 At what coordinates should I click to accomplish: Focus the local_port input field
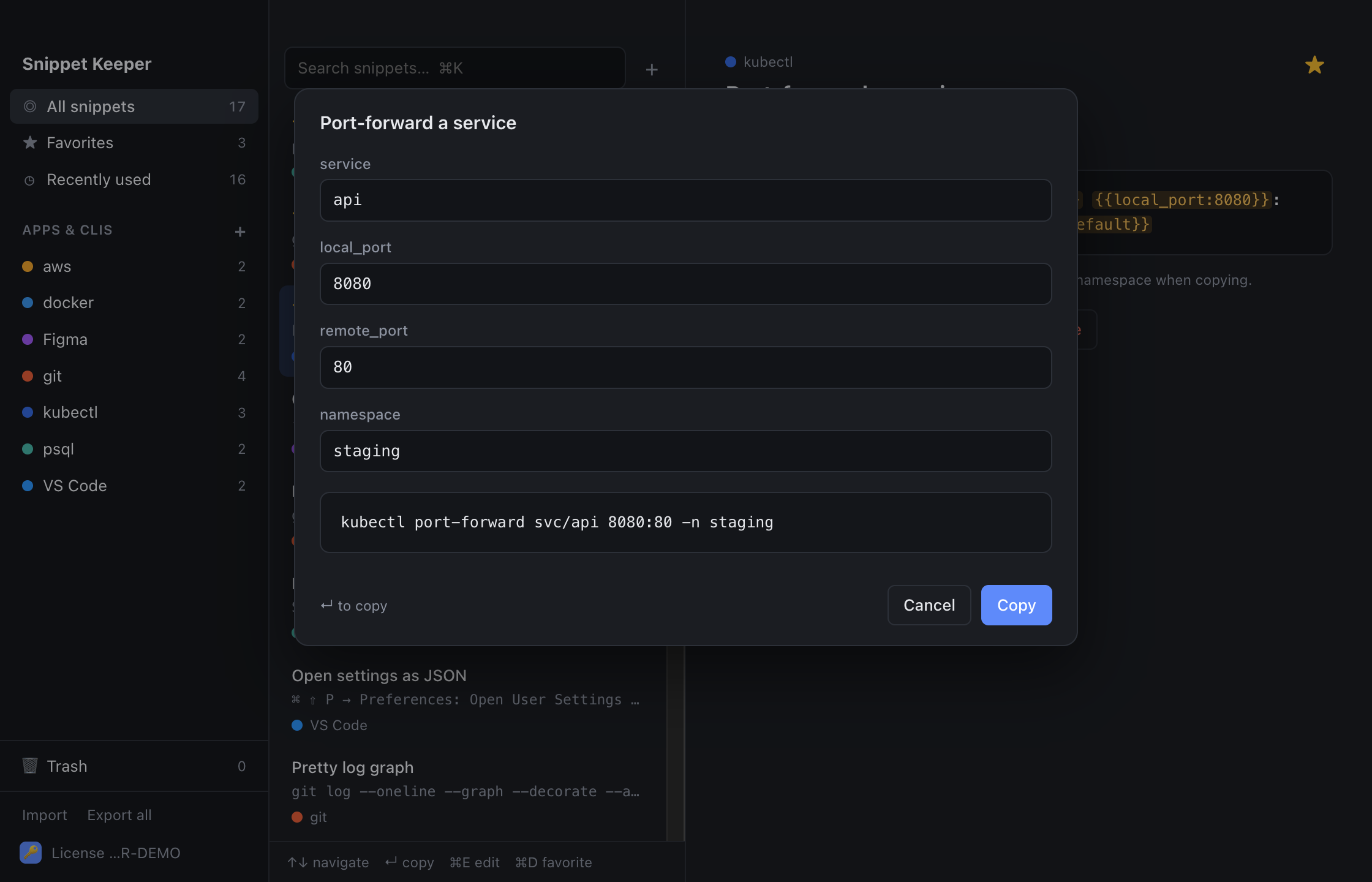[x=685, y=284]
